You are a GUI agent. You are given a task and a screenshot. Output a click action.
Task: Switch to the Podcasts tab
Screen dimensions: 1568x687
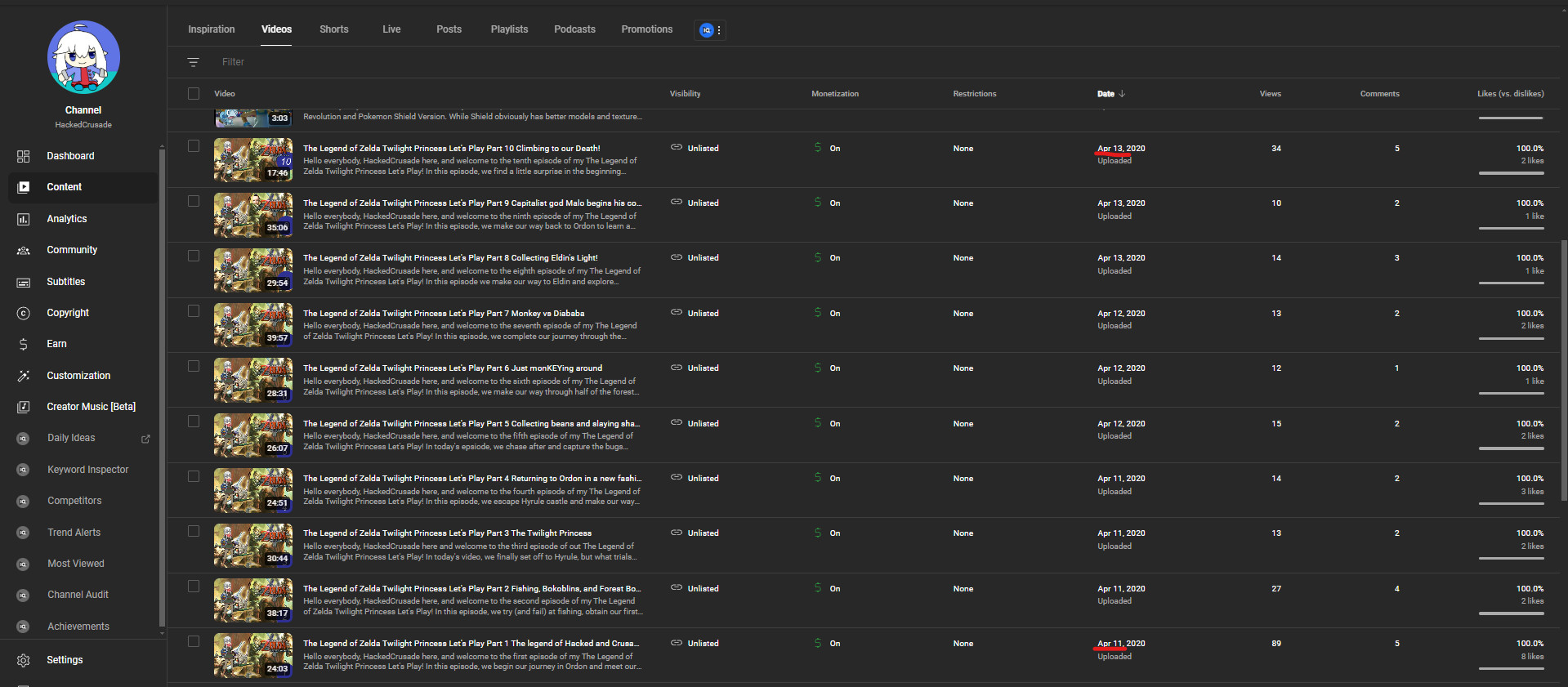click(574, 29)
